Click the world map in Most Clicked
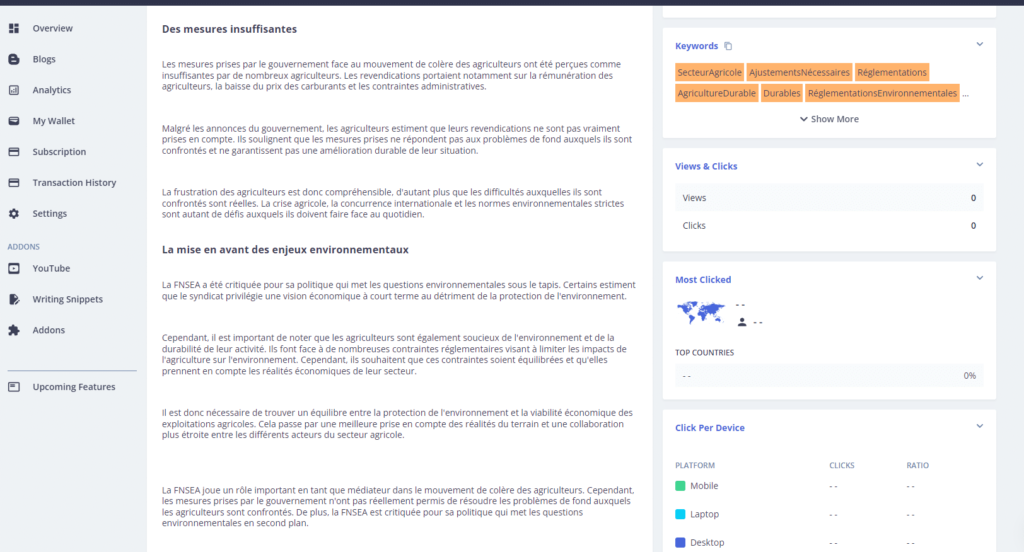This screenshot has width=1024, height=552. pos(701,312)
